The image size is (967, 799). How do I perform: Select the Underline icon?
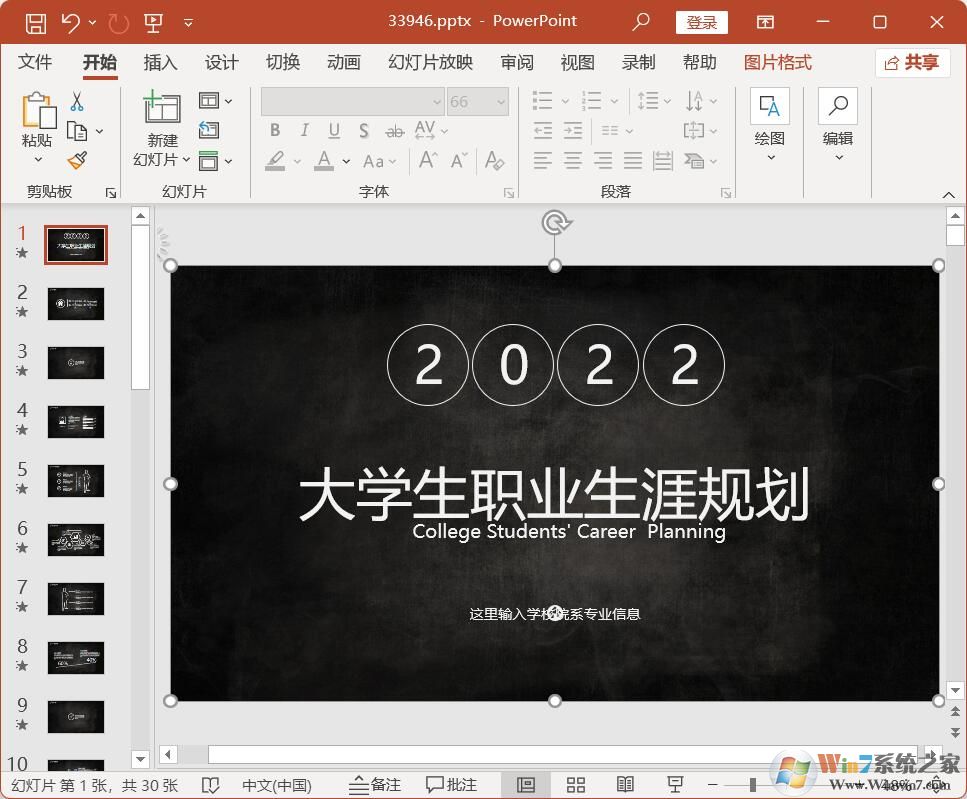pos(333,130)
